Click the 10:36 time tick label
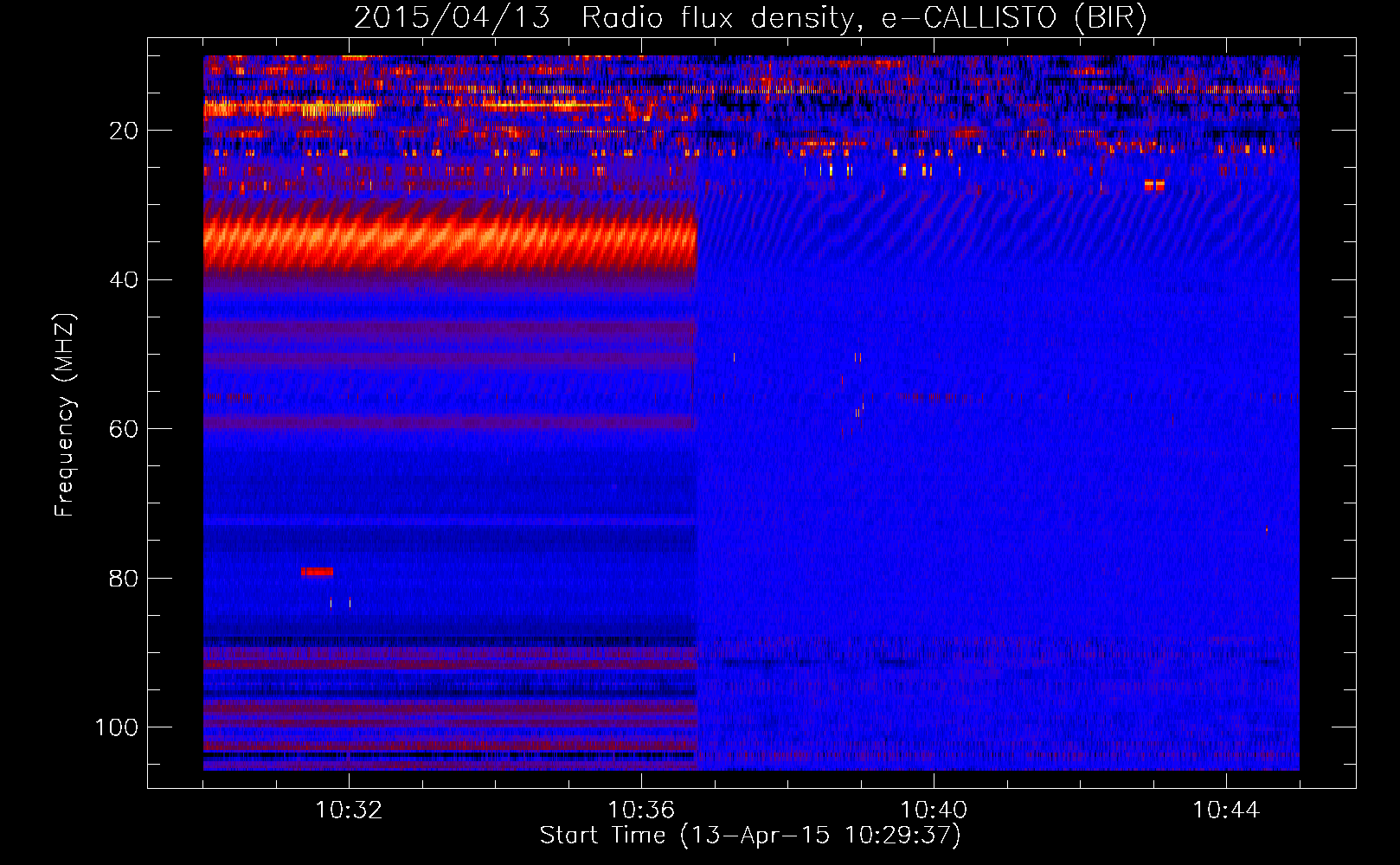The width and height of the screenshot is (1400, 865). [641, 811]
